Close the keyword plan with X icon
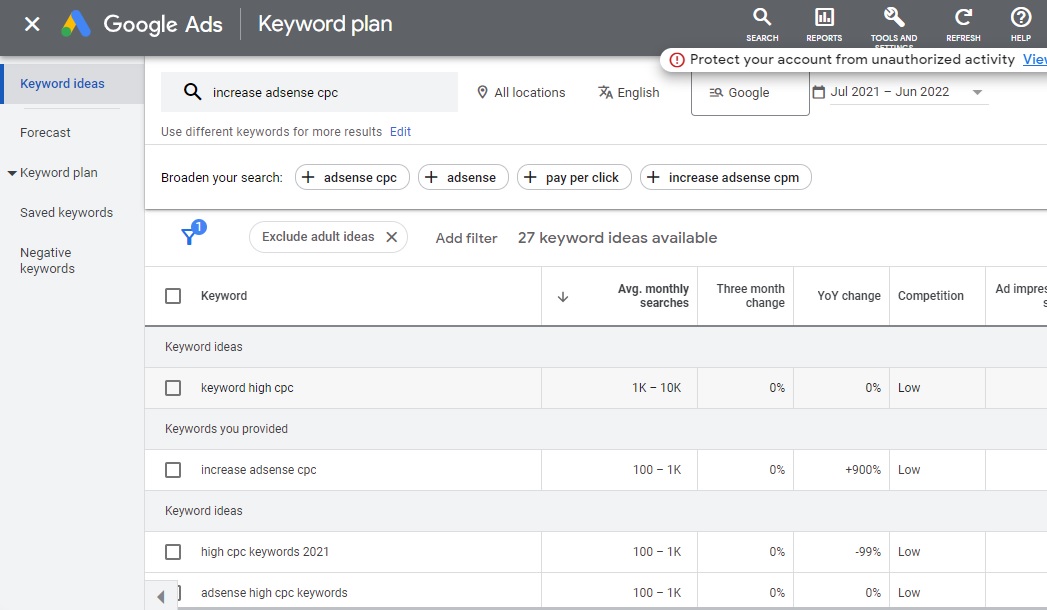 click(31, 25)
